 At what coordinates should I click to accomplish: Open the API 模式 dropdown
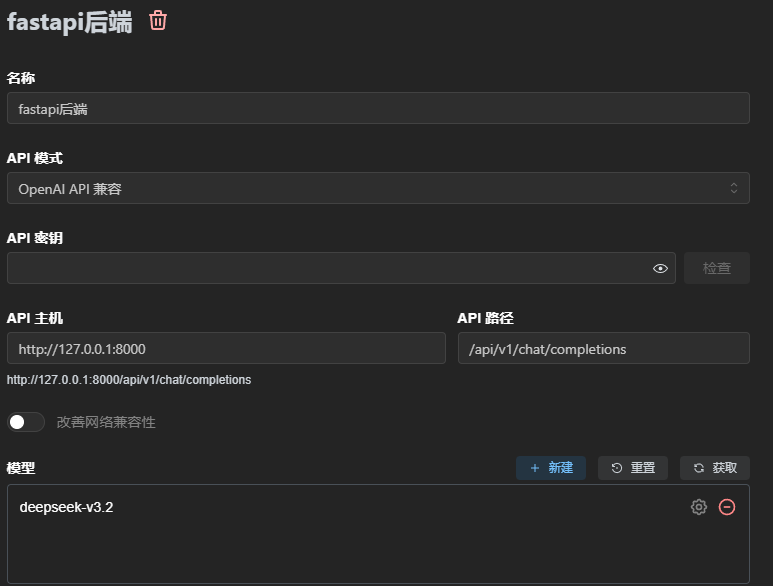[x=378, y=188]
